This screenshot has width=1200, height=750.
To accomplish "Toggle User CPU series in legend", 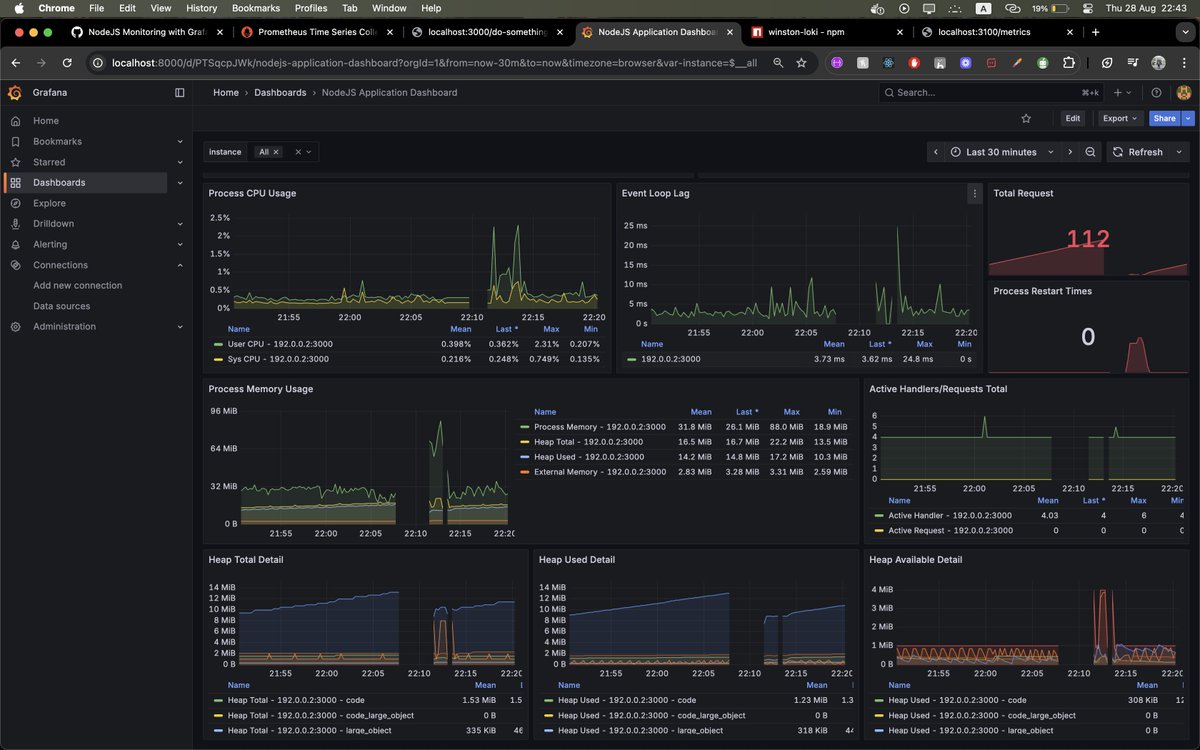I will [280, 344].
